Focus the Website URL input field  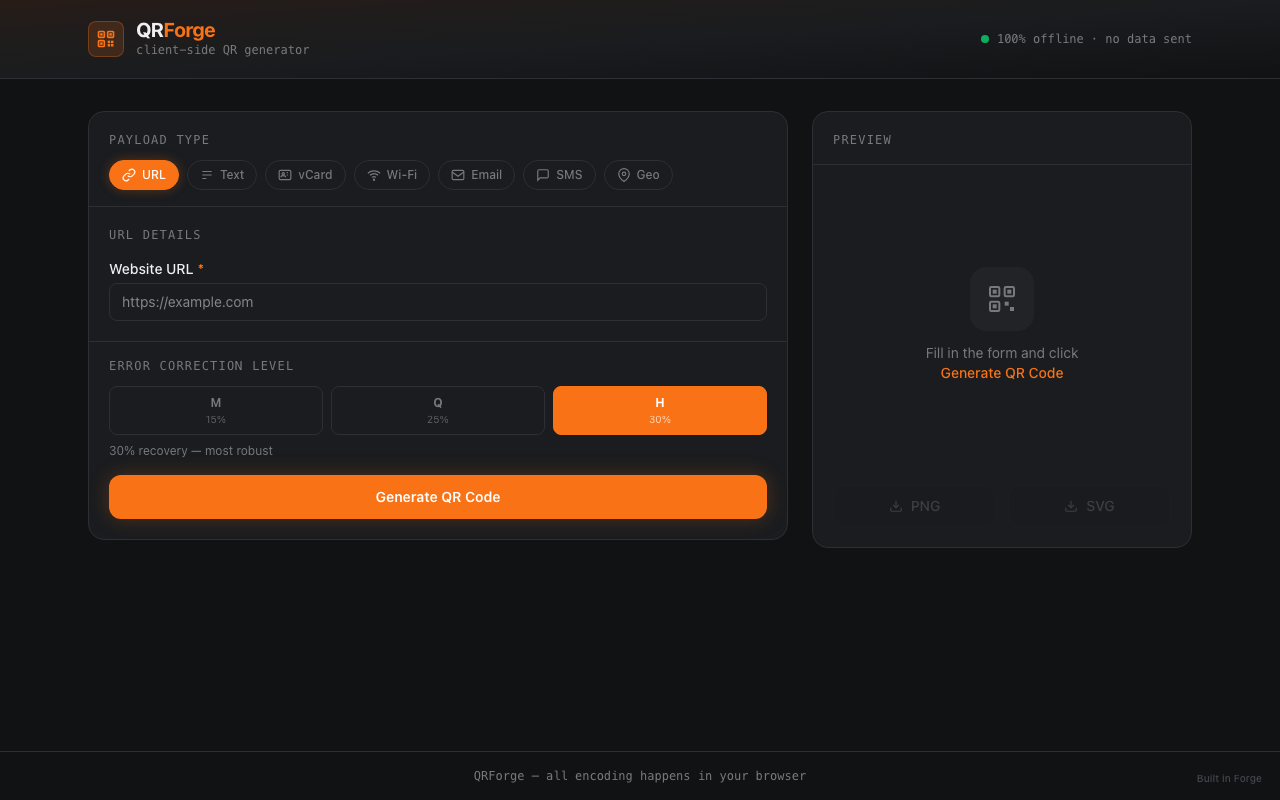point(438,302)
